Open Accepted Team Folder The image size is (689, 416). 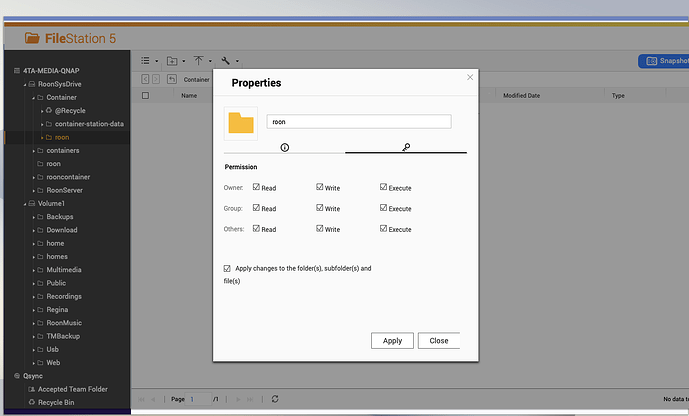point(73,389)
